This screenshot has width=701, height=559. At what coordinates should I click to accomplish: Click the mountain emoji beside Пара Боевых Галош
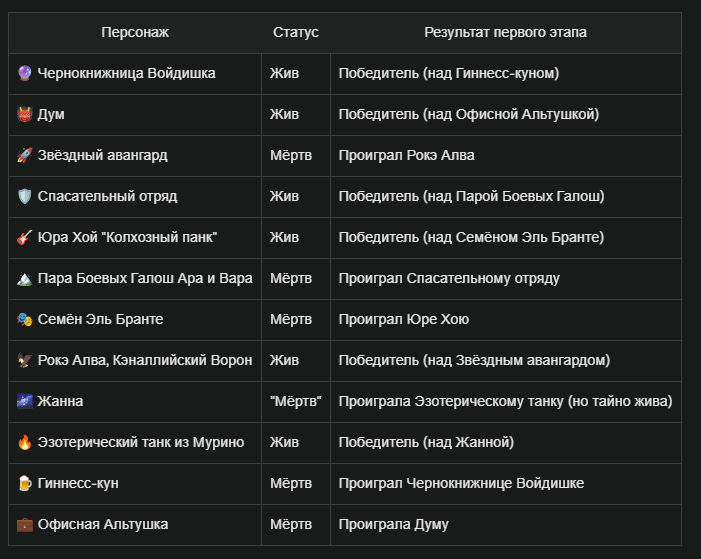pos(25,278)
